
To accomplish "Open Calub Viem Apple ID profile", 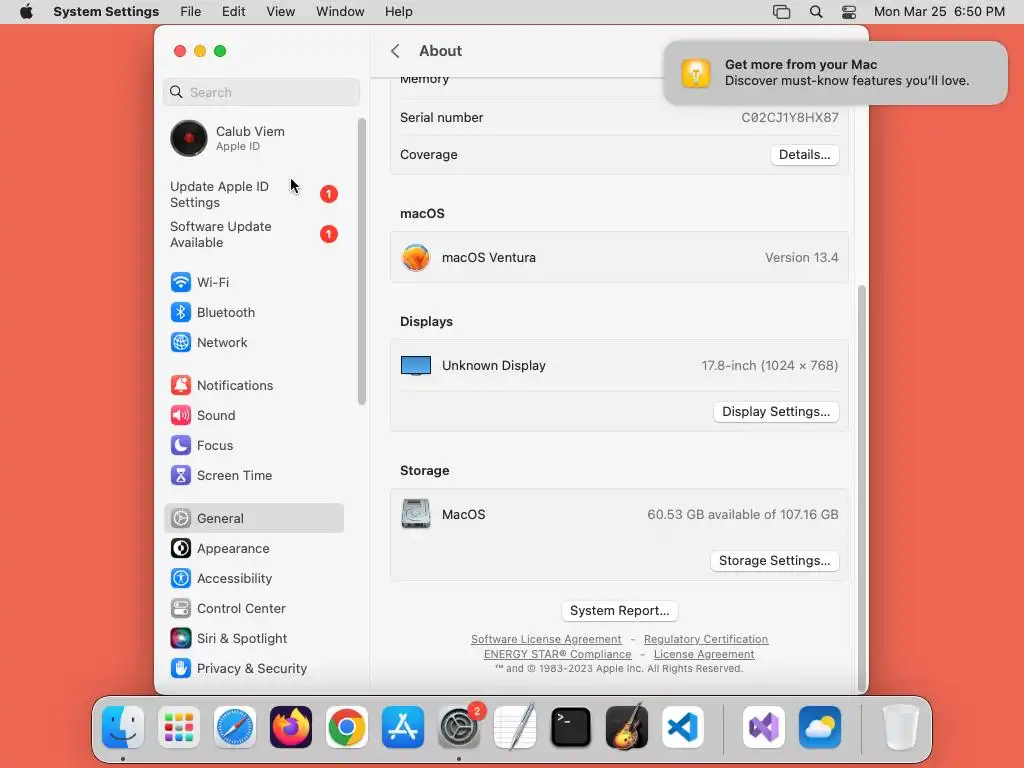I will (x=253, y=138).
